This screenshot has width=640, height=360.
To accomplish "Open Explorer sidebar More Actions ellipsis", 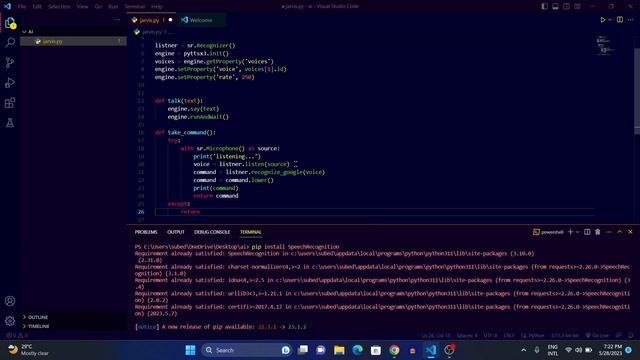I will click(117, 20).
